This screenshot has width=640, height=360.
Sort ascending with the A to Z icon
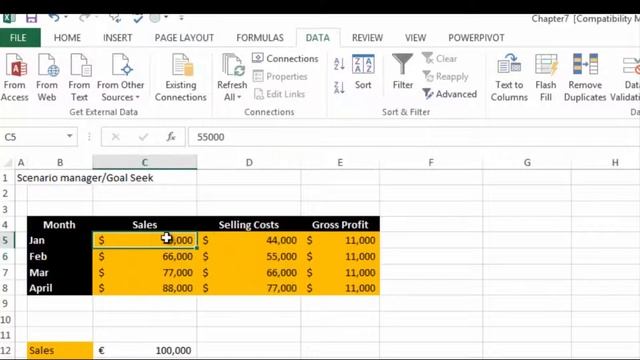click(339, 64)
